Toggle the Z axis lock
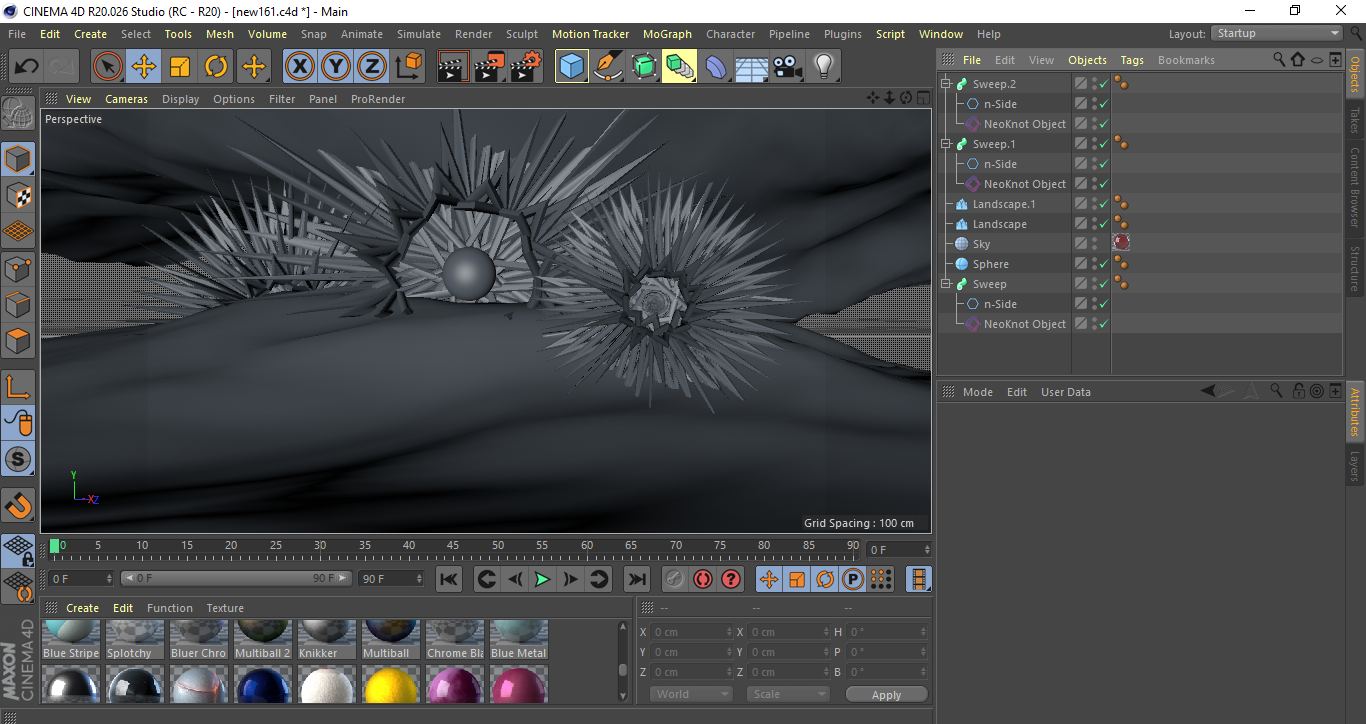The width and height of the screenshot is (1366, 724). point(371,67)
